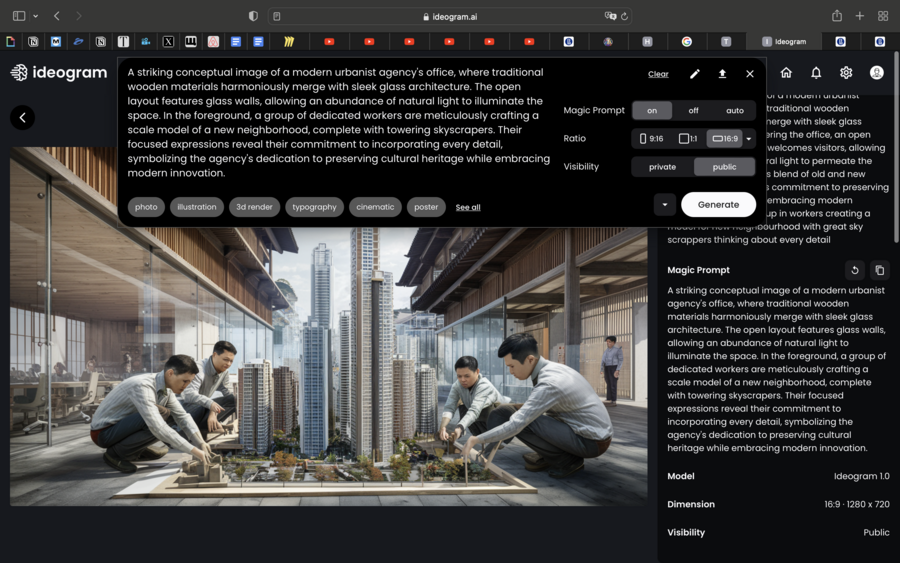Switch Visibility to private
The image size is (900, 563).
(662, 167)
